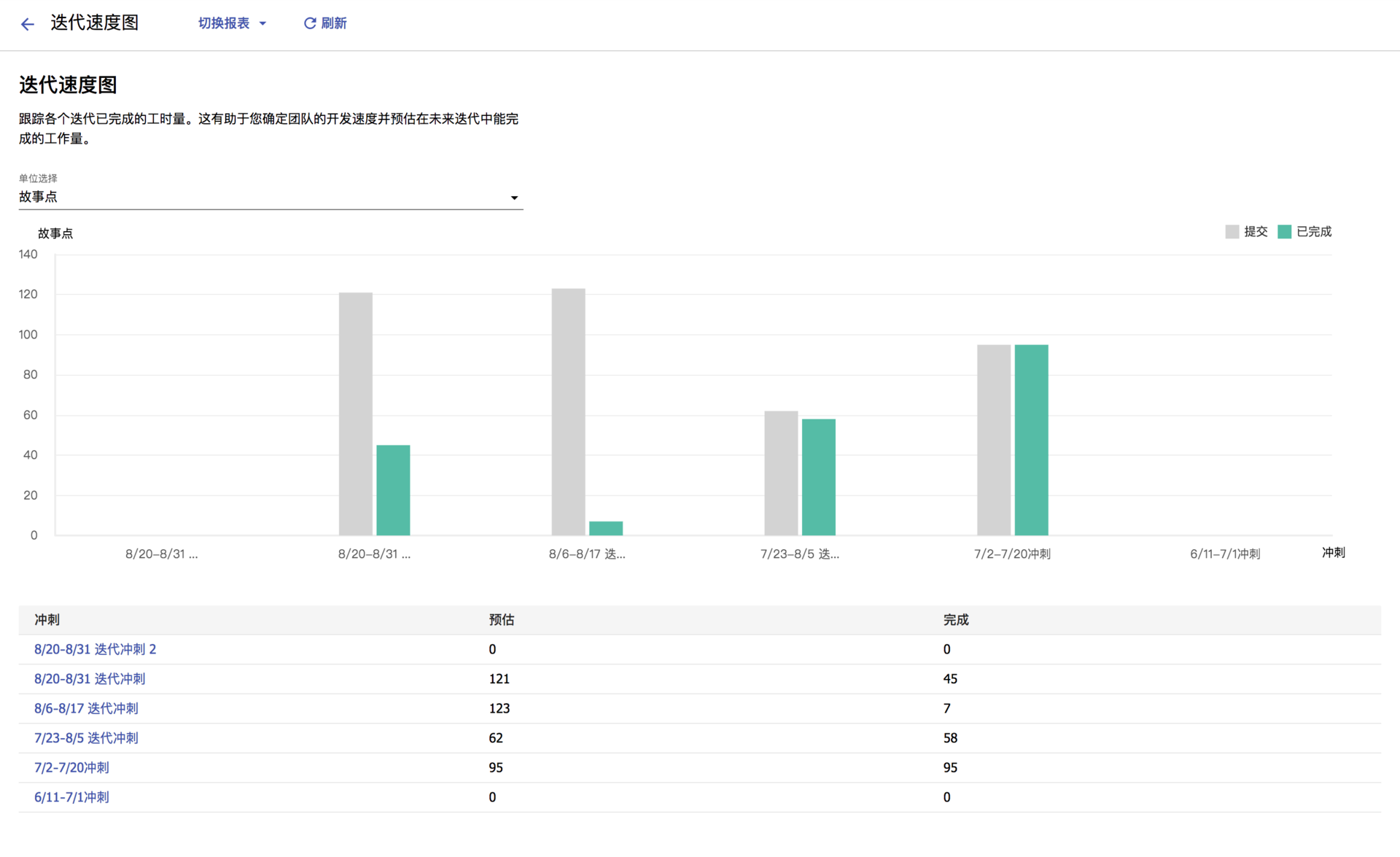Open the 切换报表 dropdown menu
1400x857 pixels.
click(x=232, y=23)
